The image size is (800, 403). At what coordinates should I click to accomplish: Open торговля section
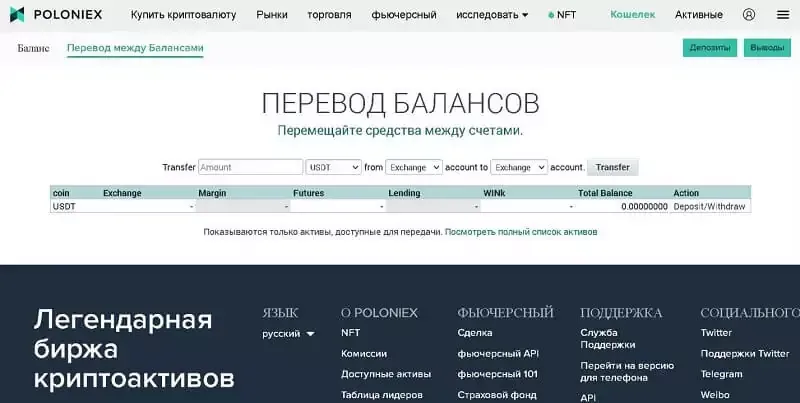[x=329, y=15]
